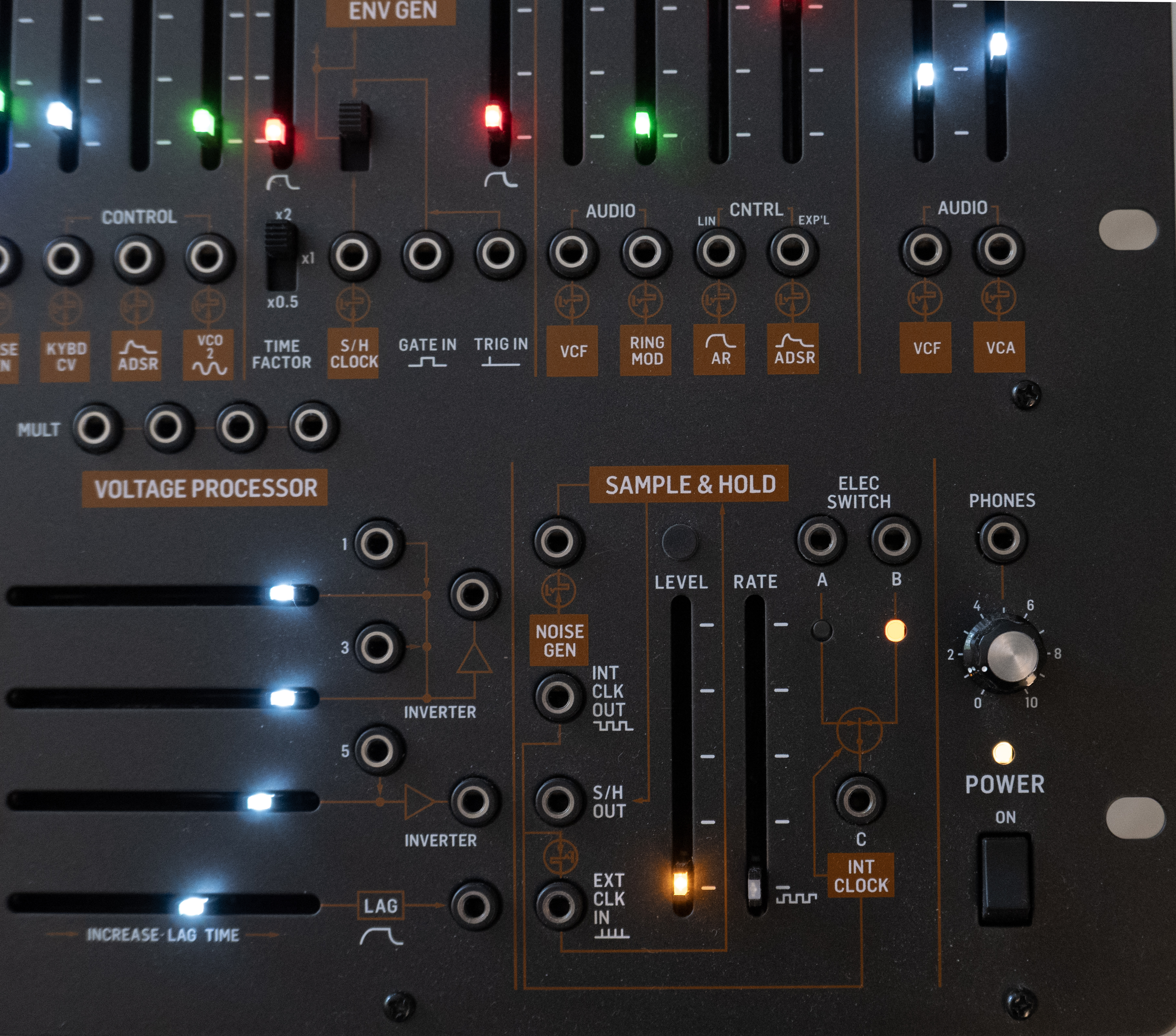Viewport: 1176px width, 1036px height.
Task: Click Elec Switch jack C
Action: (x=859, y=800)
